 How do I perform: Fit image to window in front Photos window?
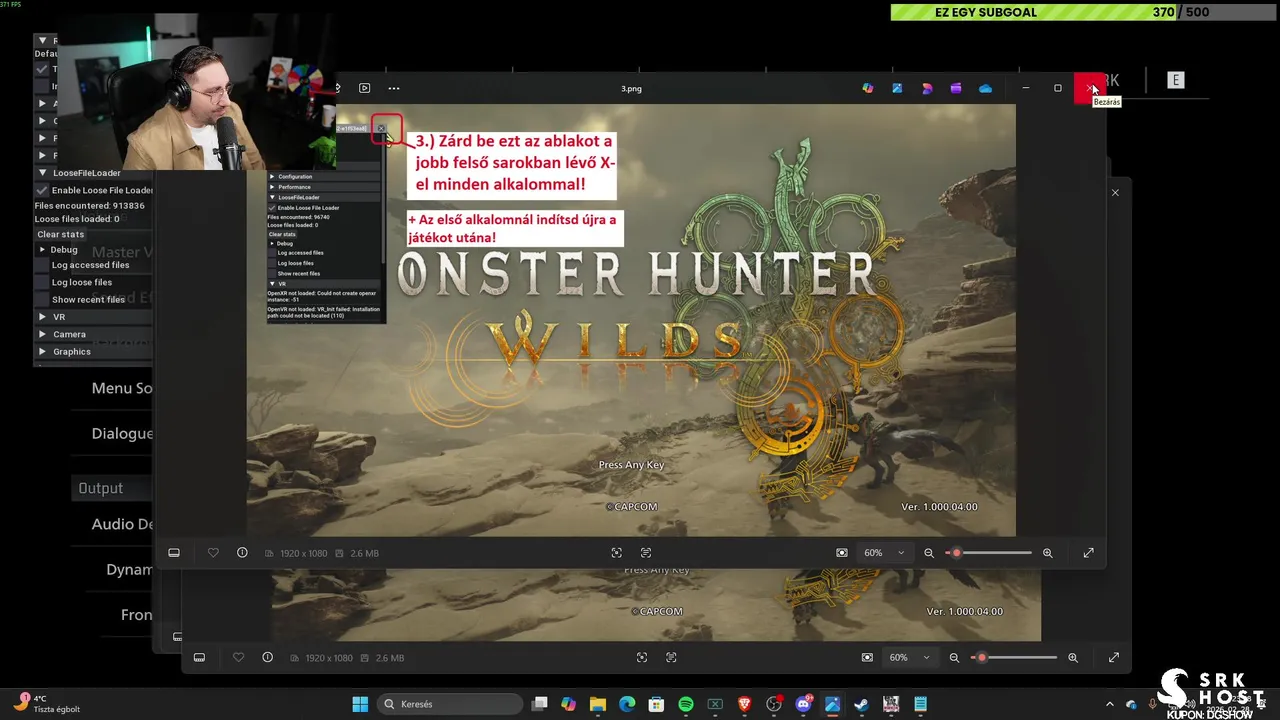tap(842, 553)
